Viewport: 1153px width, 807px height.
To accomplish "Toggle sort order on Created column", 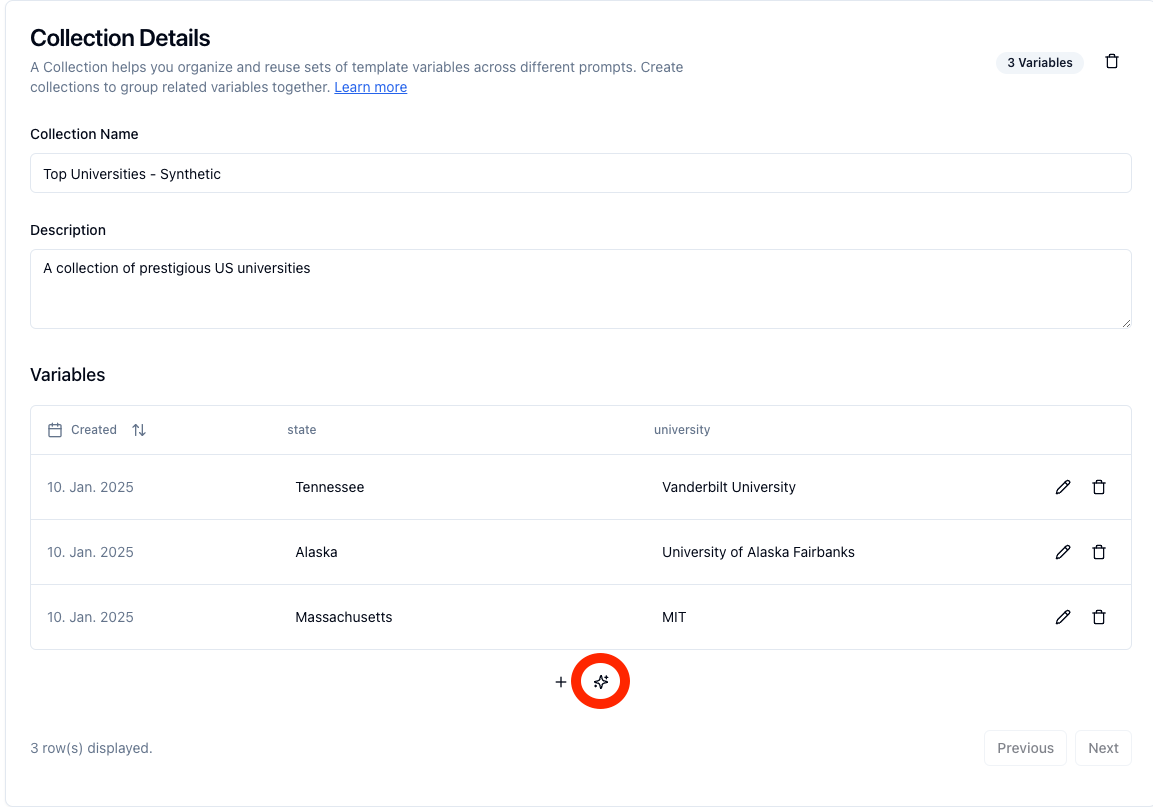I will pyautogui.click(x=139, y=430).
